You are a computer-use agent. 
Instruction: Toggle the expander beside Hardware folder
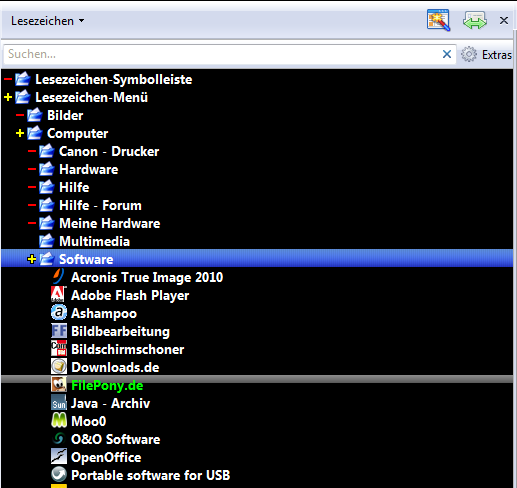click(x=32, y=169)
